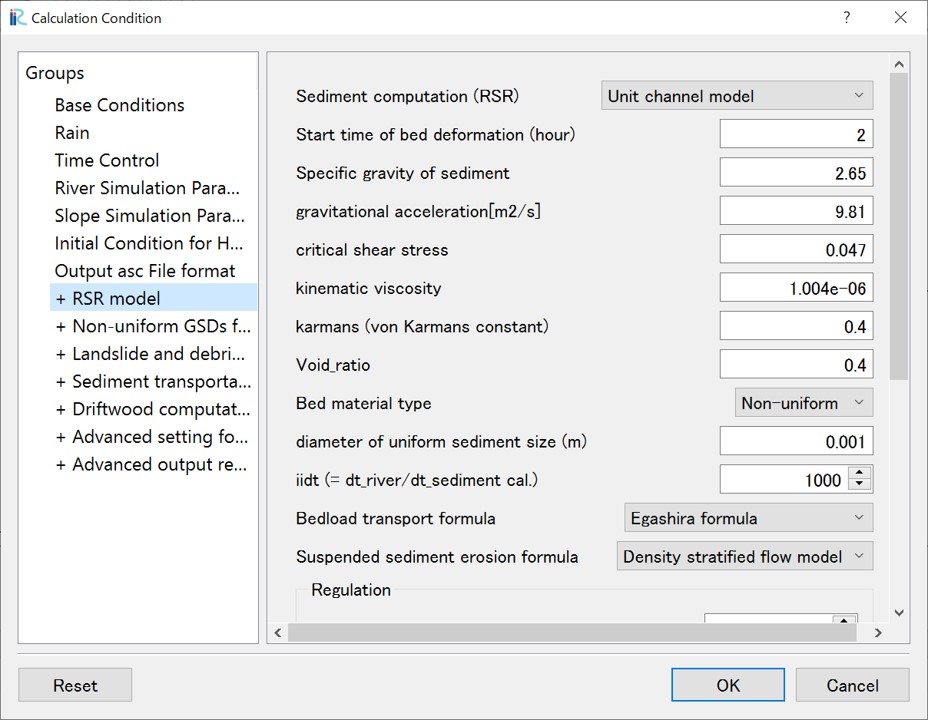Viewport: 928px width, 720px height.
Task: Select + Sediment transporta... group
Action: [x=153, y=382]
